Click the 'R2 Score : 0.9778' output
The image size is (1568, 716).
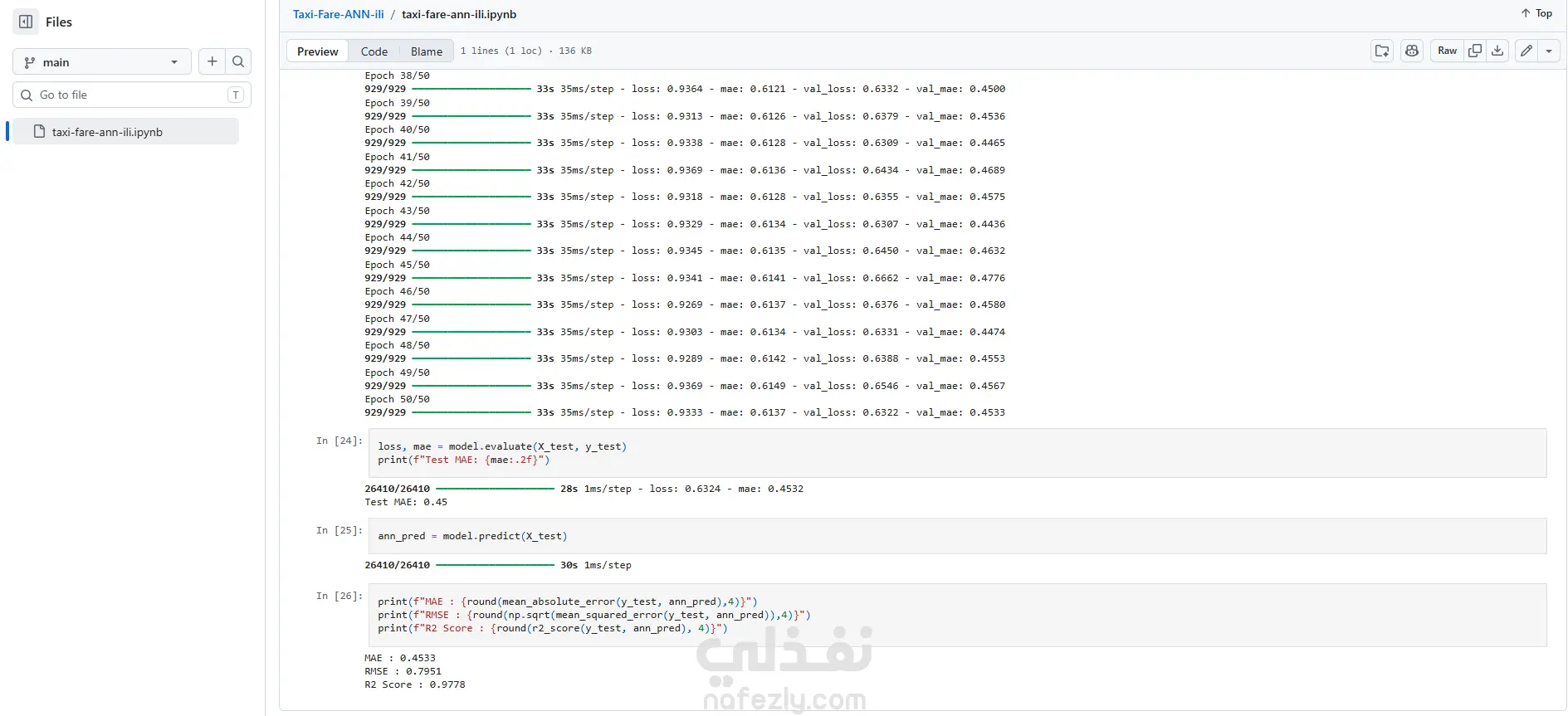tap(415, 684)
